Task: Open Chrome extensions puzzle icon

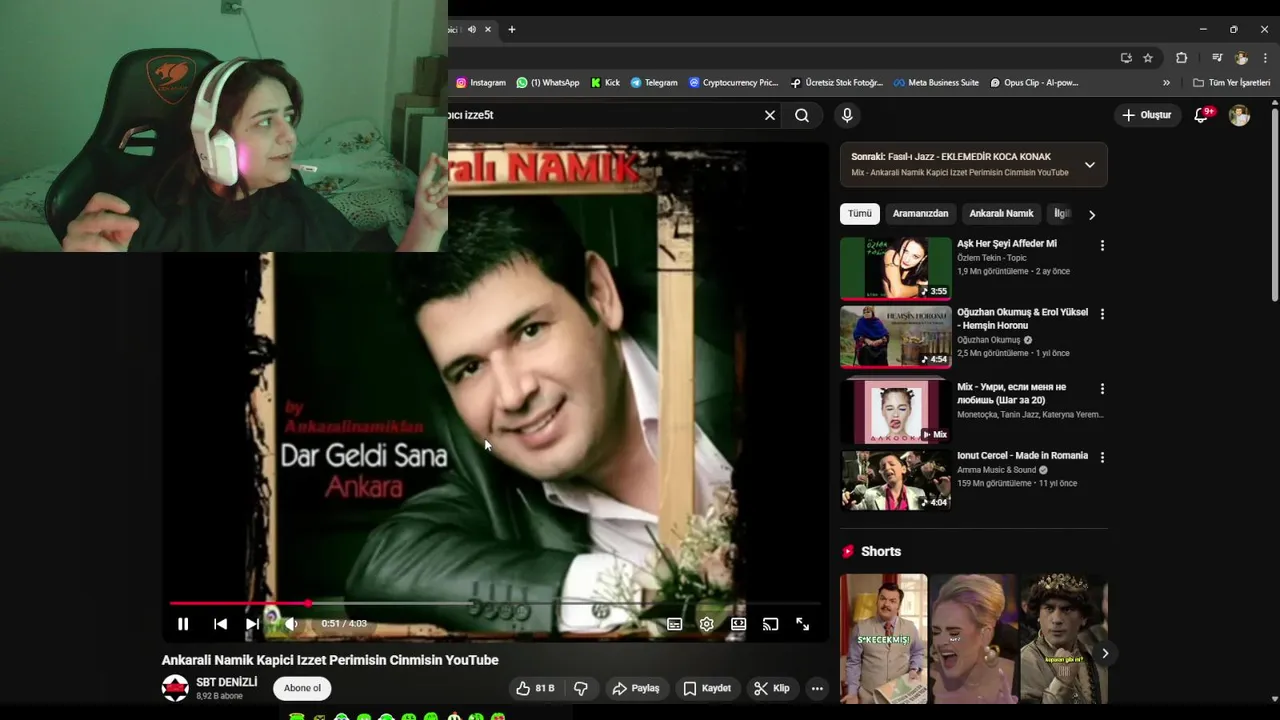Action: pyautogui.click(x=1181, y=58)
